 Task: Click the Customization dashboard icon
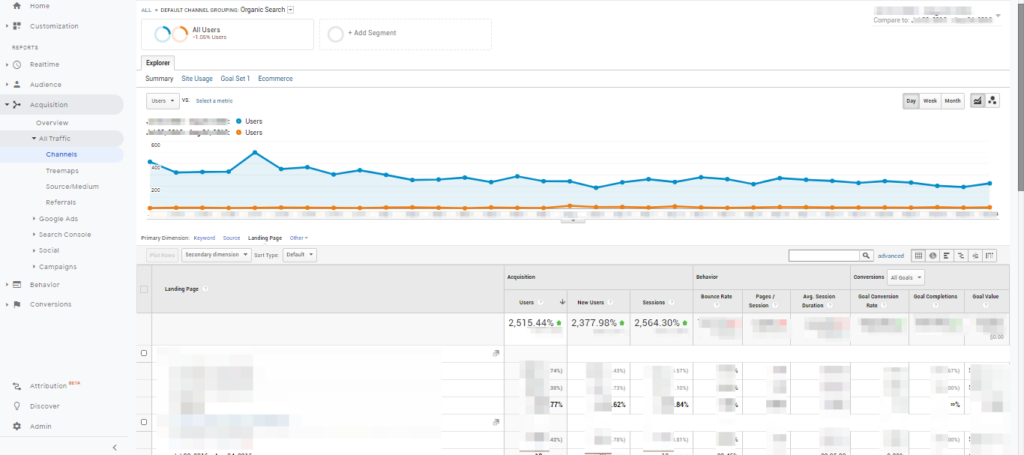[17, 26]
